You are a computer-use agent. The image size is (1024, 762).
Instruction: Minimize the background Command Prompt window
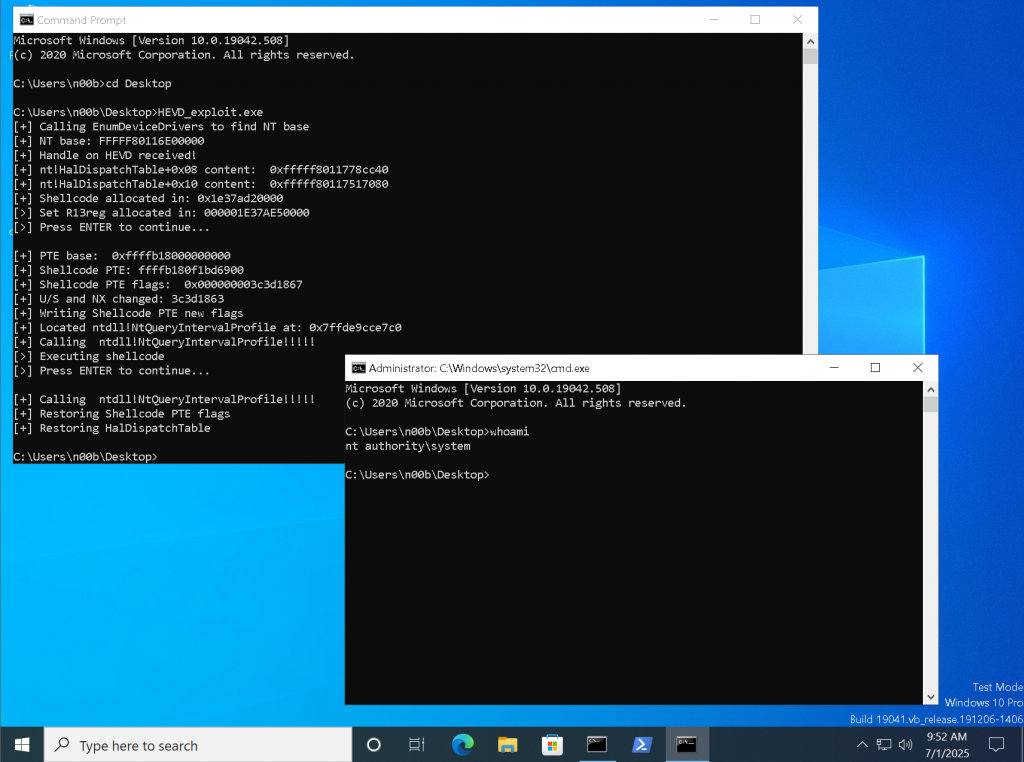[x=714, y=20]
